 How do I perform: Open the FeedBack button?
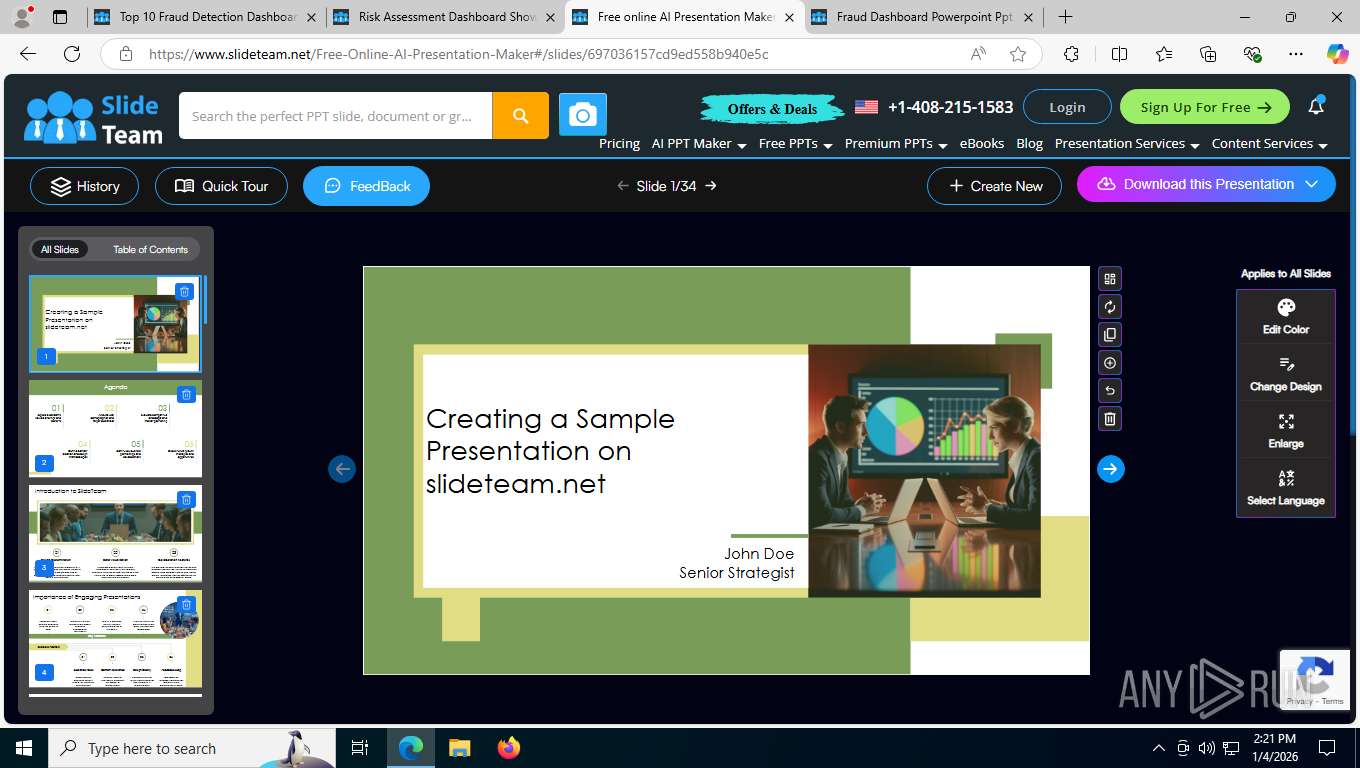click(x=367, y=186)
